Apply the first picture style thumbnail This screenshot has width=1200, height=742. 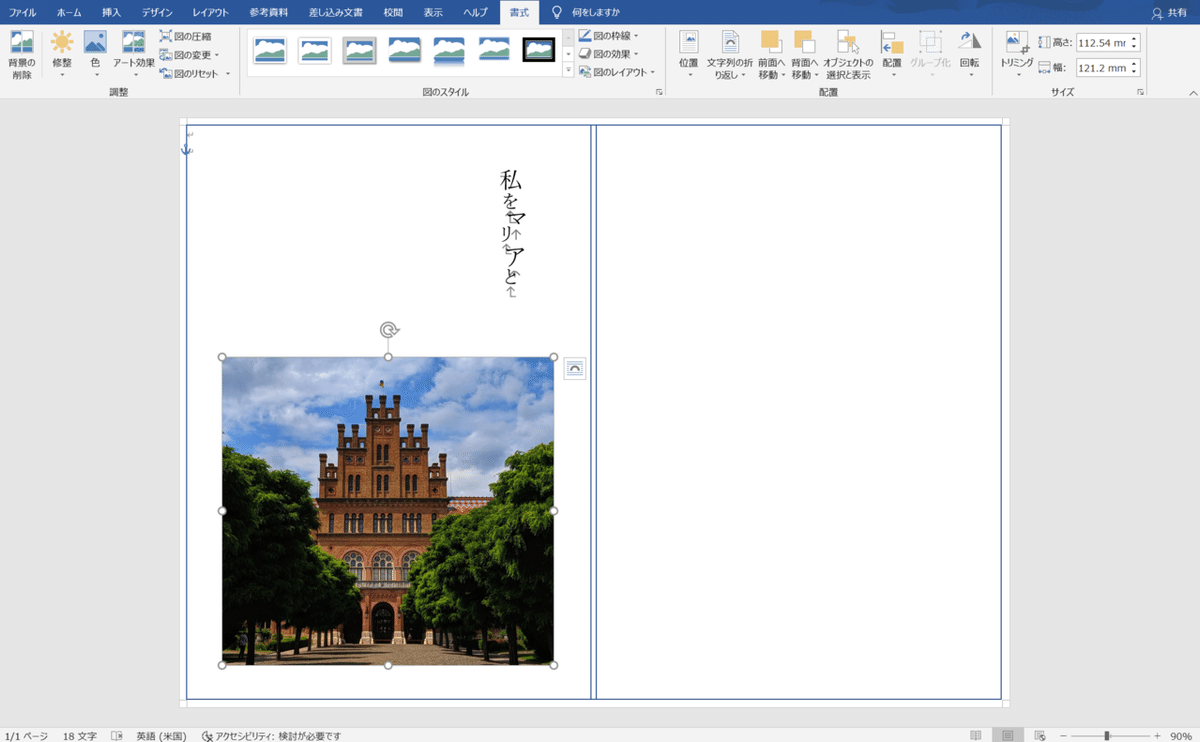point(270,50)
